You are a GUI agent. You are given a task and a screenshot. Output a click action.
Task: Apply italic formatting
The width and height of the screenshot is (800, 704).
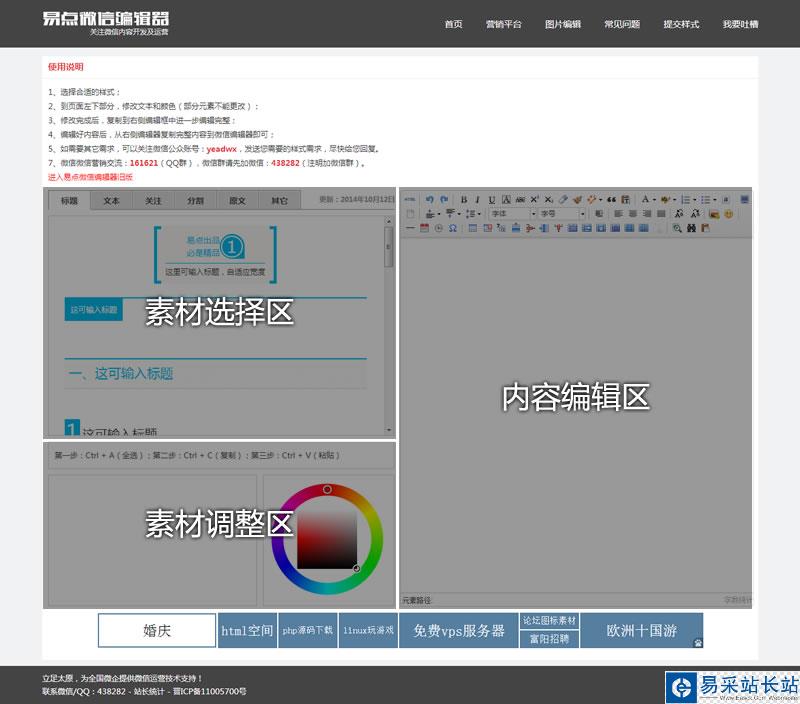[478, 199]
